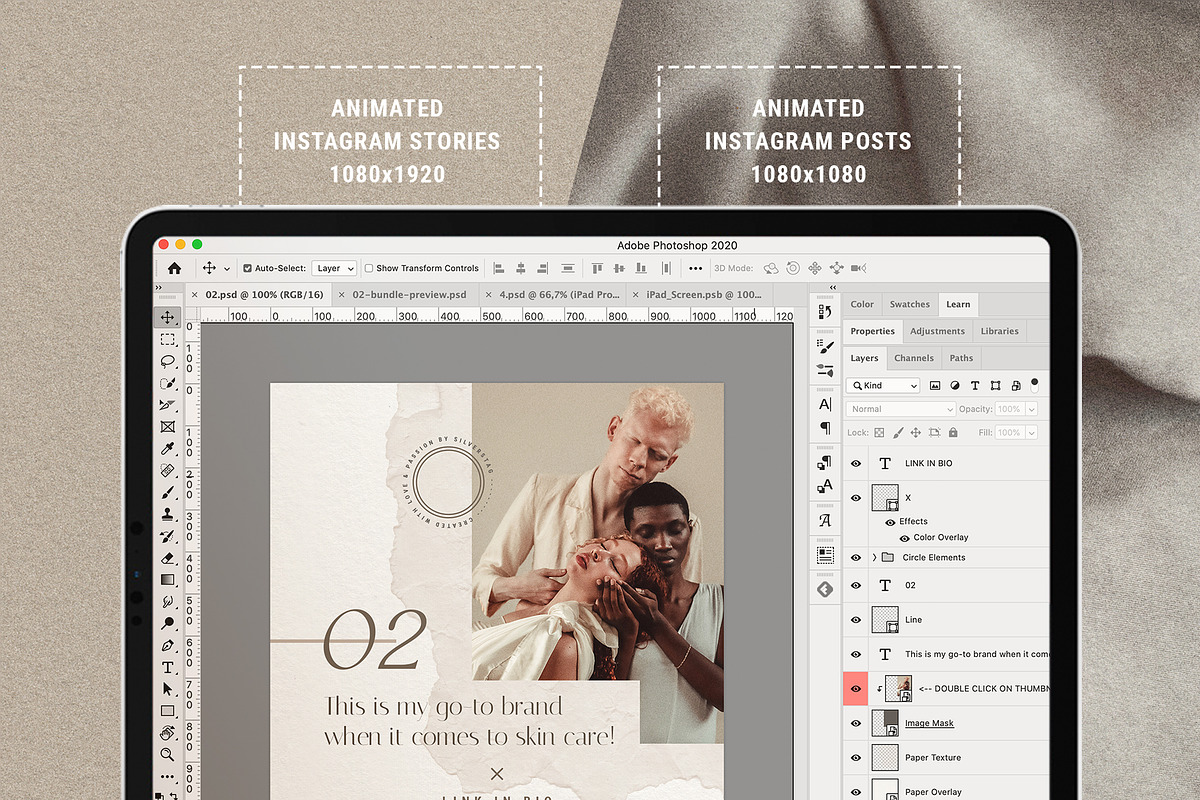Click the X layer thumbnail
The image size is (1200, 800).
[886, 498]
